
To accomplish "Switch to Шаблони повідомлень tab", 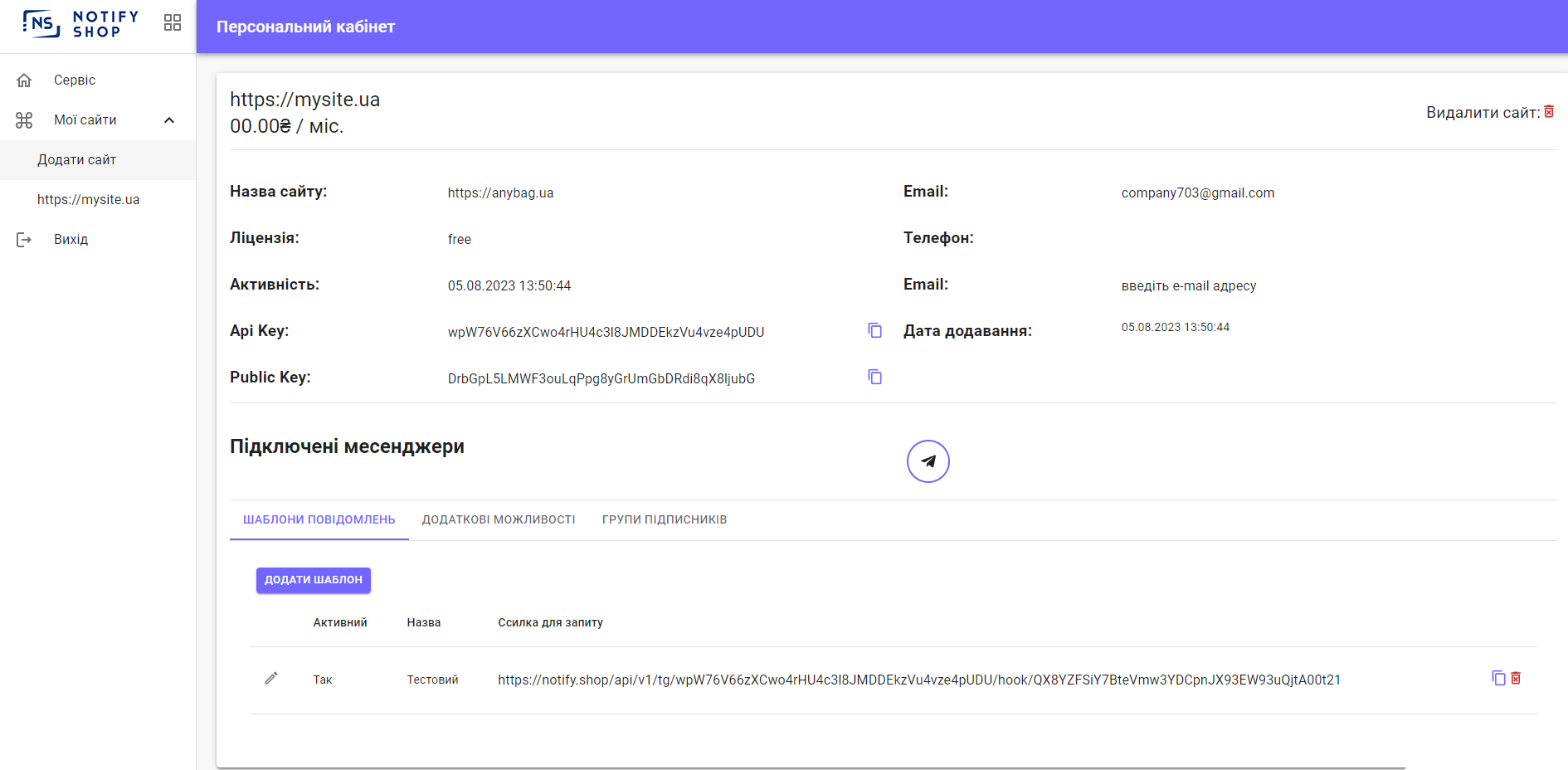I will [319, 519].
